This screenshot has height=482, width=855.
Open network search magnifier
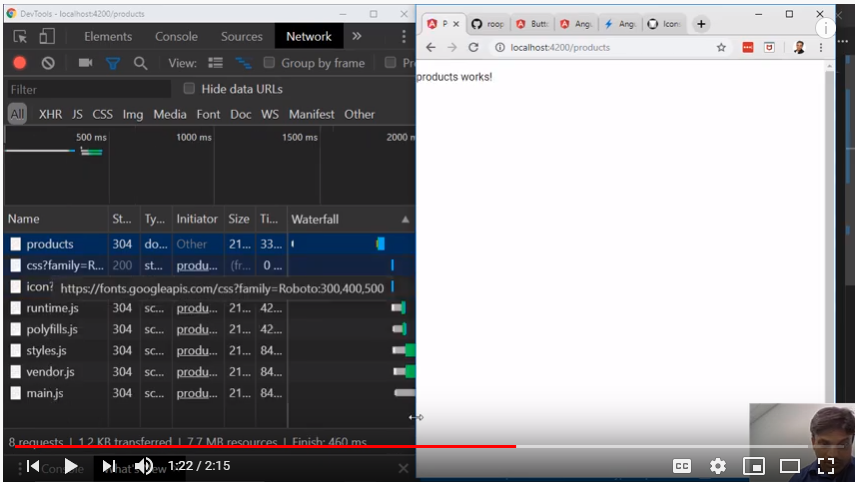(141, 63)
